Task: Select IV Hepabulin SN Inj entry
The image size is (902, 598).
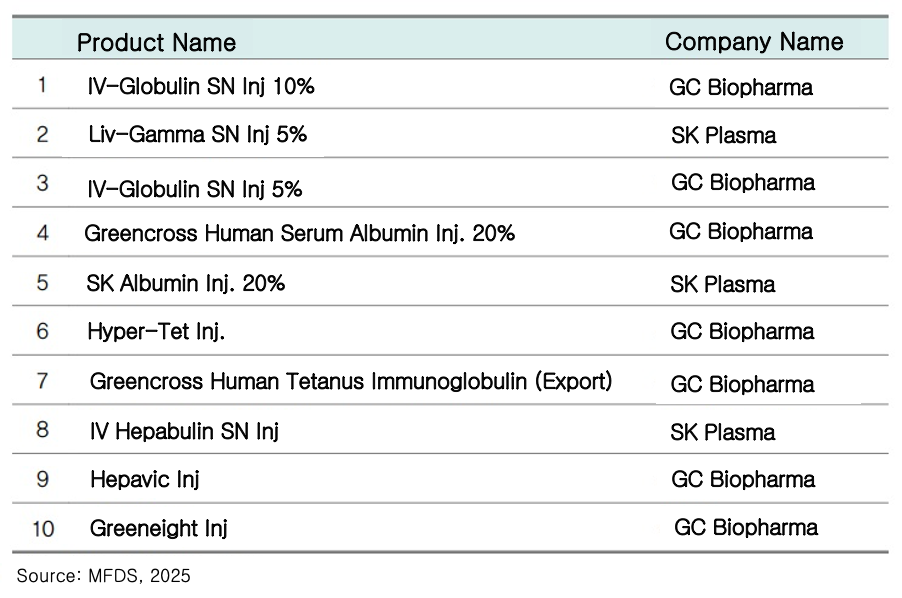Action: point(184,431)
